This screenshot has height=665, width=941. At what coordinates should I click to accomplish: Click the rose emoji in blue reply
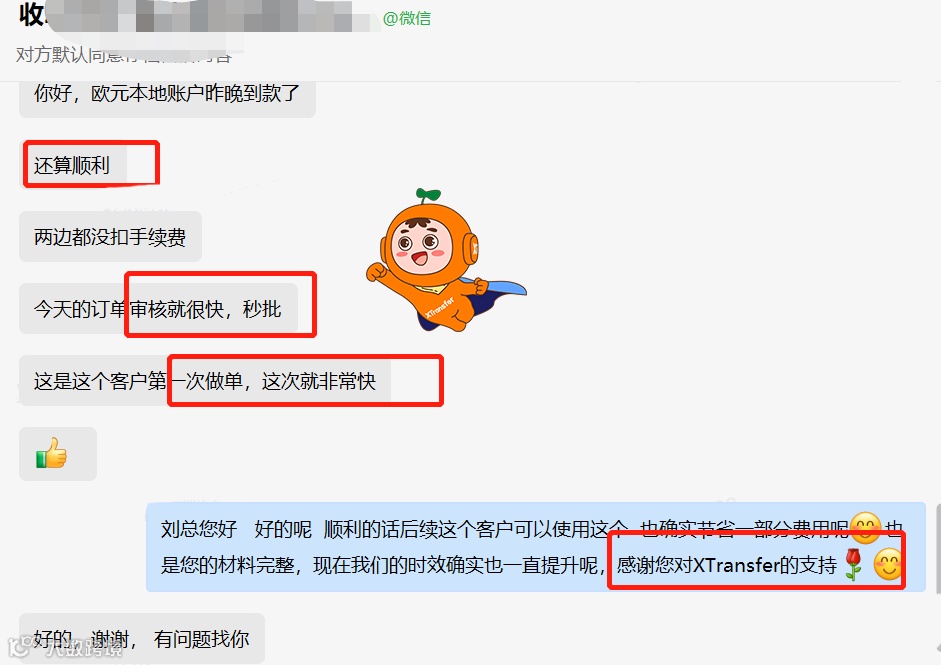pyautogui.click(x=853, y=564)
